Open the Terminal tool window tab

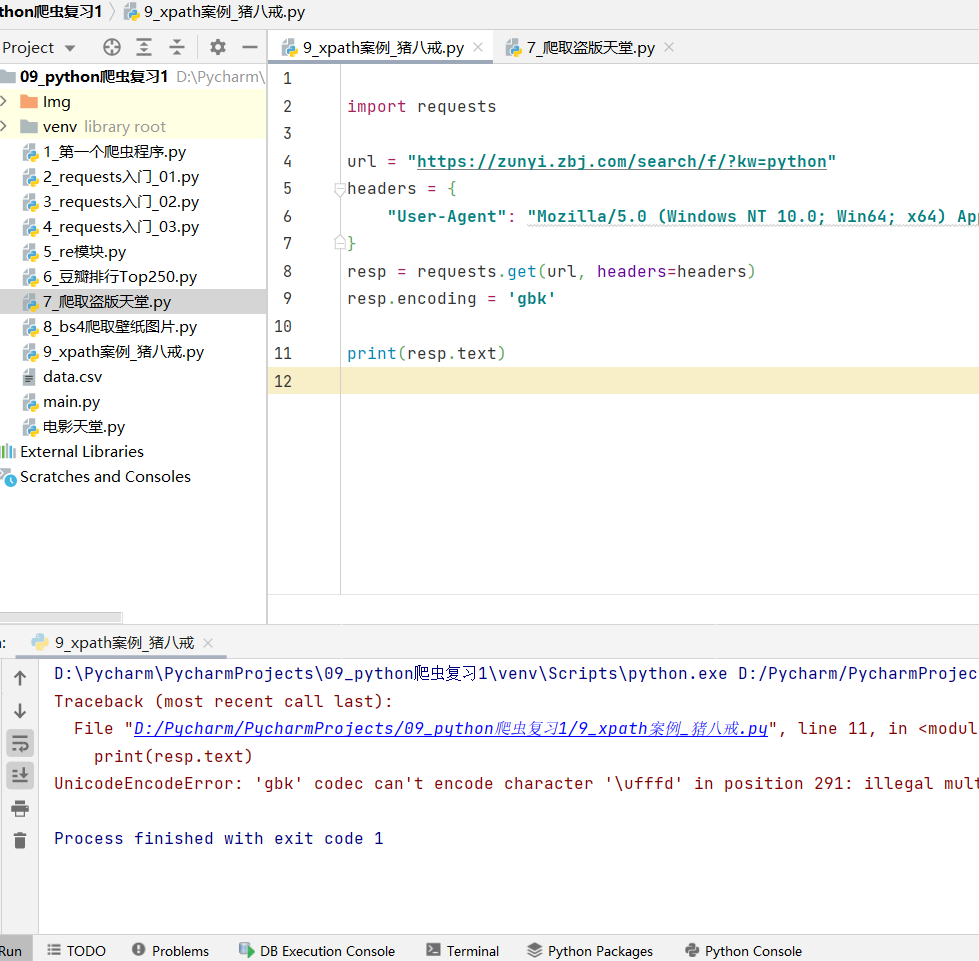pyautogui.click(x=463, y=950)
